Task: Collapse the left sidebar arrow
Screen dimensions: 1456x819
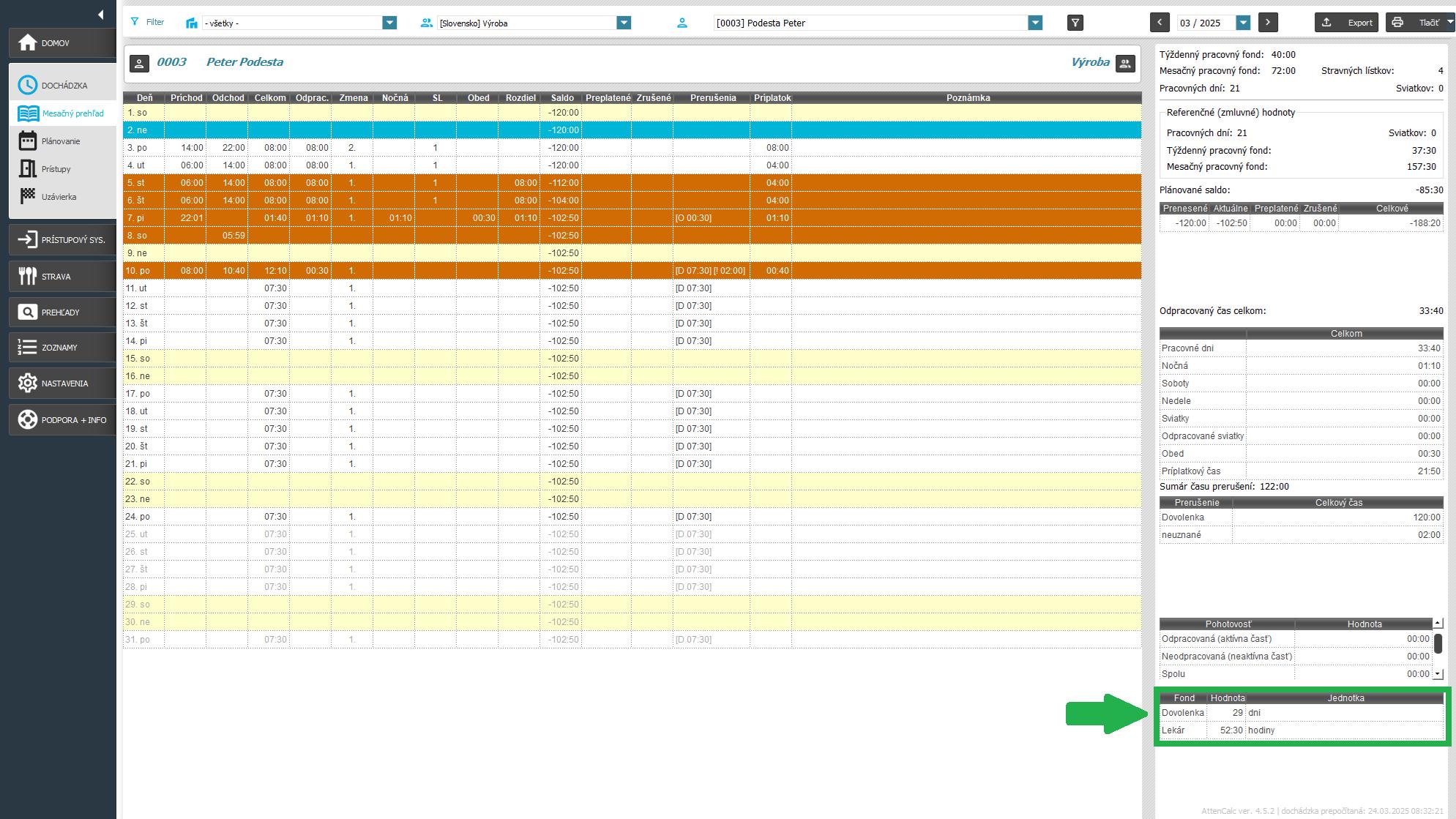Action: tap(100, 15)
